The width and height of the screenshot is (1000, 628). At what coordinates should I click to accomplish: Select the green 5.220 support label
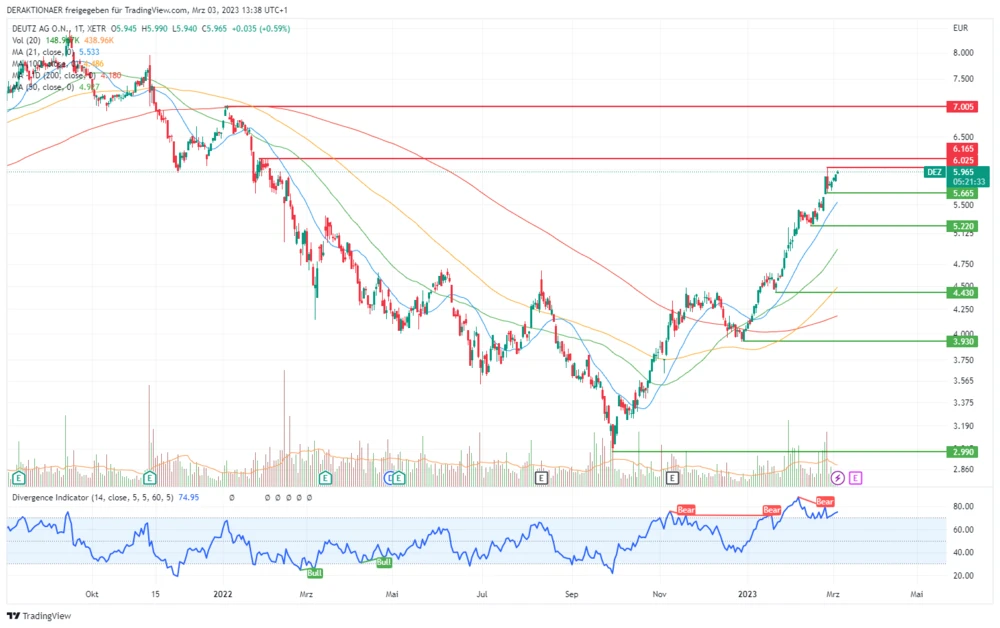click(963, 226)
